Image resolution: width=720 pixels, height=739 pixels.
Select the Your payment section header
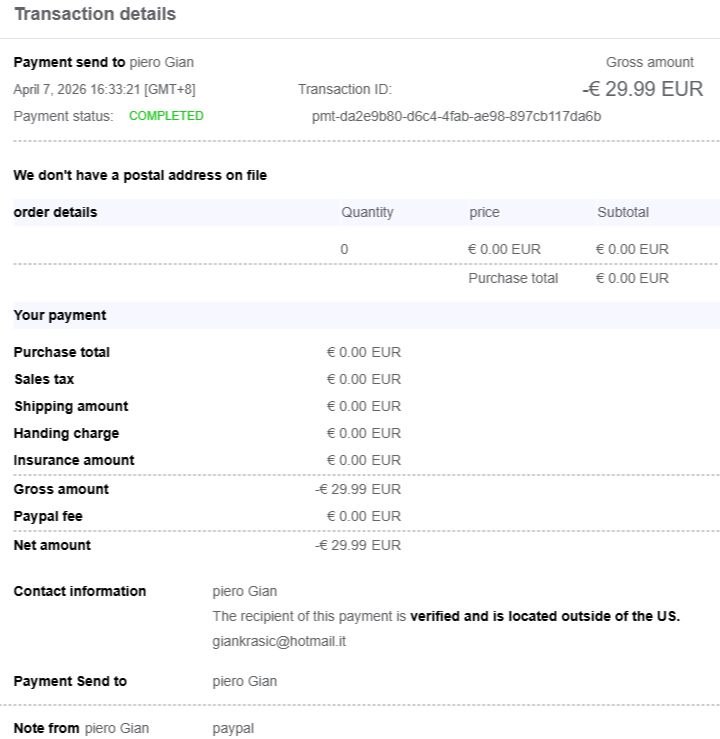click(x=59, y=315)
